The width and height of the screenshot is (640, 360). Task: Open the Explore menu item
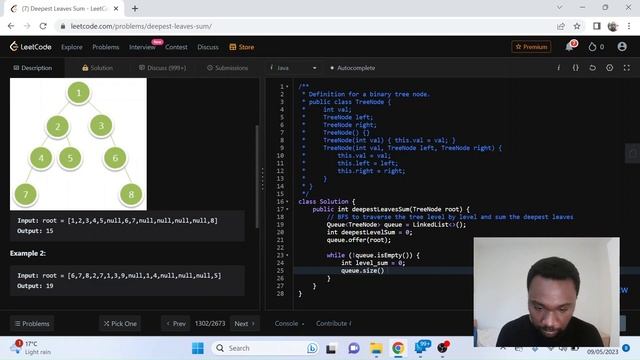[x=72, y=47]
